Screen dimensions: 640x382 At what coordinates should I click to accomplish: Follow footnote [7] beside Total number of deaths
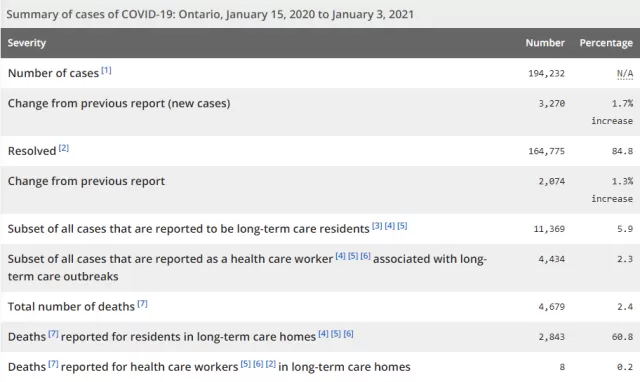tap(142, 304)
